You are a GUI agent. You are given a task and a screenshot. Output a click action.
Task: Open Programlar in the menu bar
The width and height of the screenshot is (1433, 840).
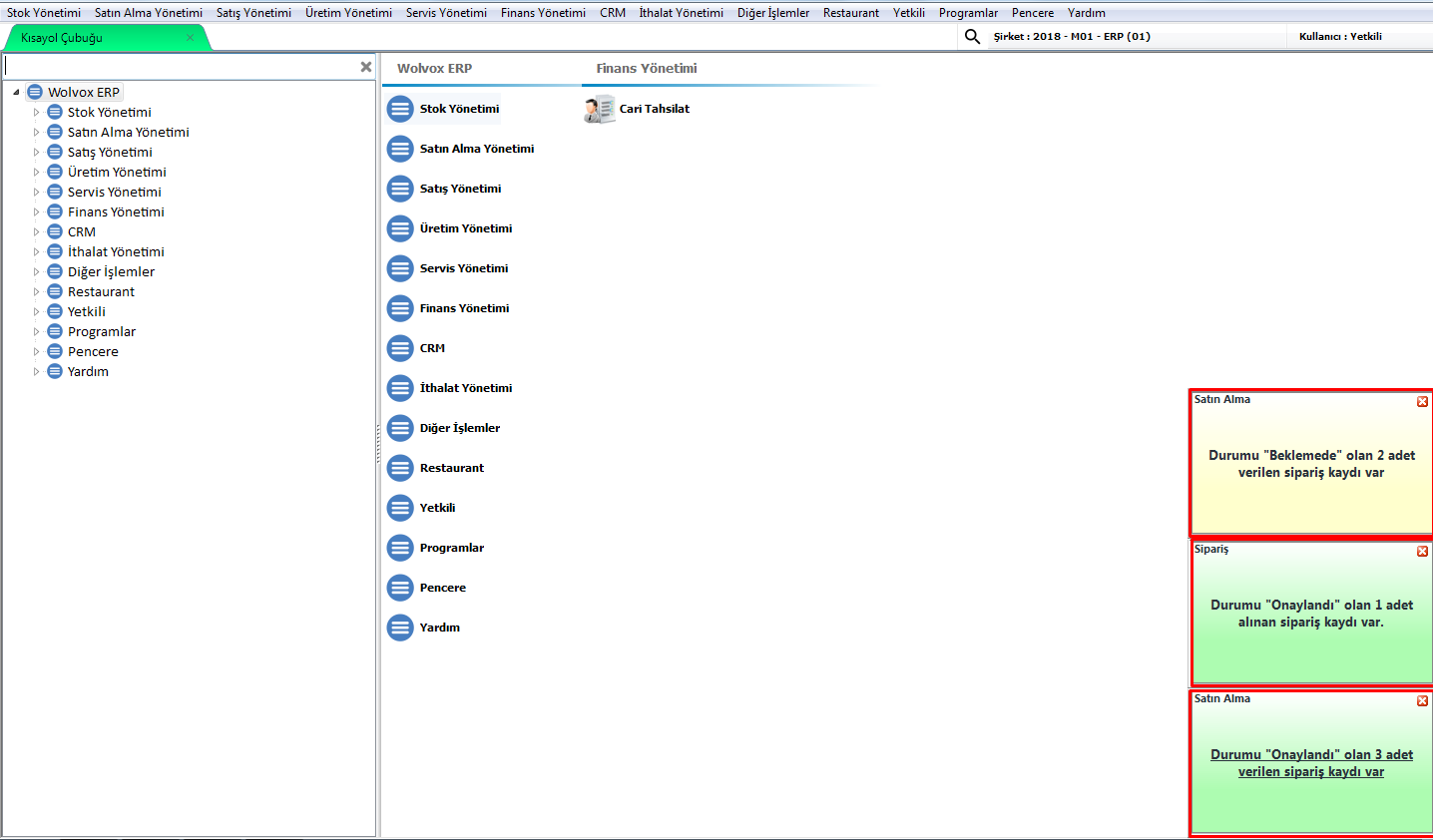968,13
